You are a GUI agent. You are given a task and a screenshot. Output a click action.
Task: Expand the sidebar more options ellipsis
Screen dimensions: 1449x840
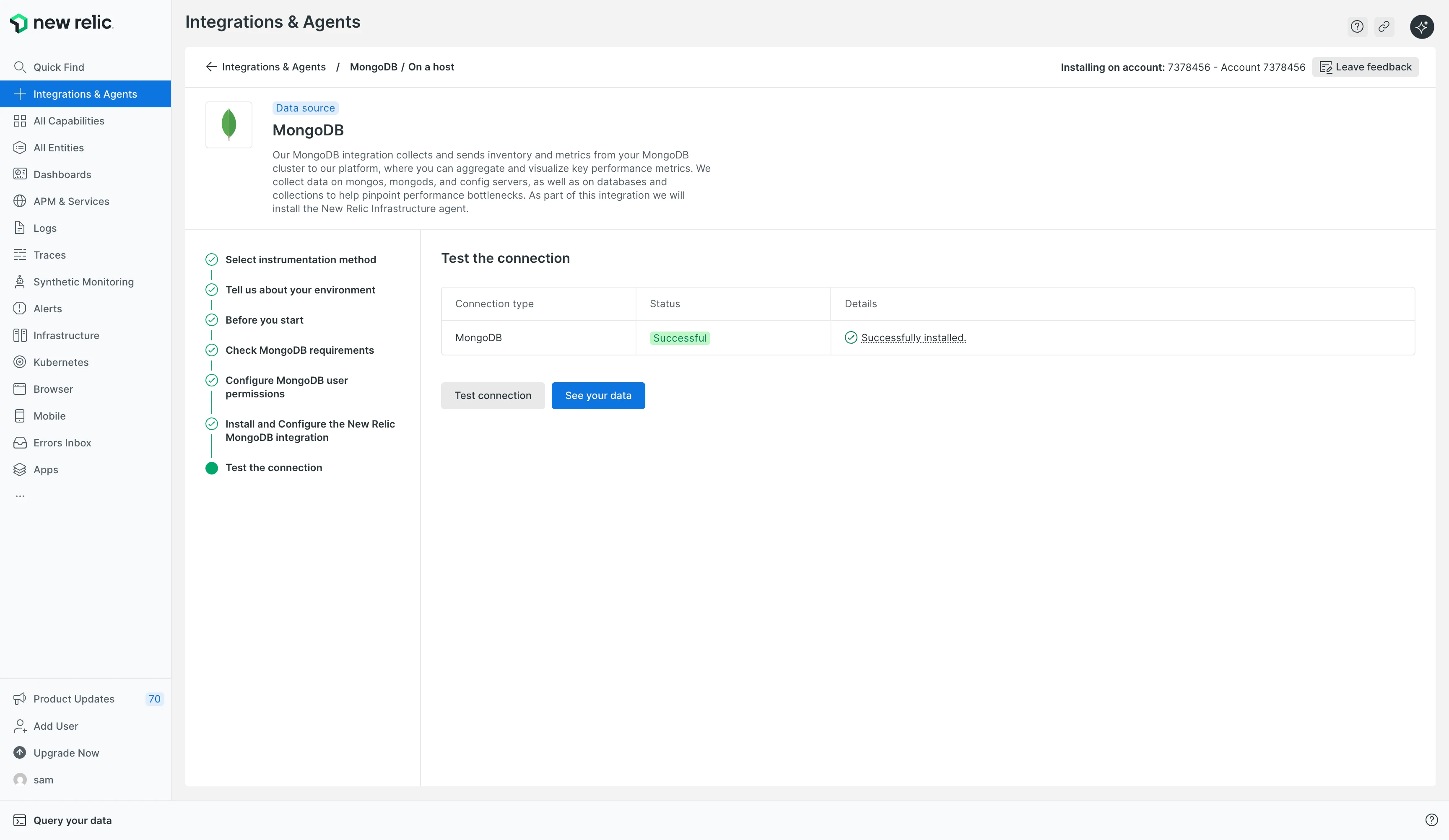20,495
